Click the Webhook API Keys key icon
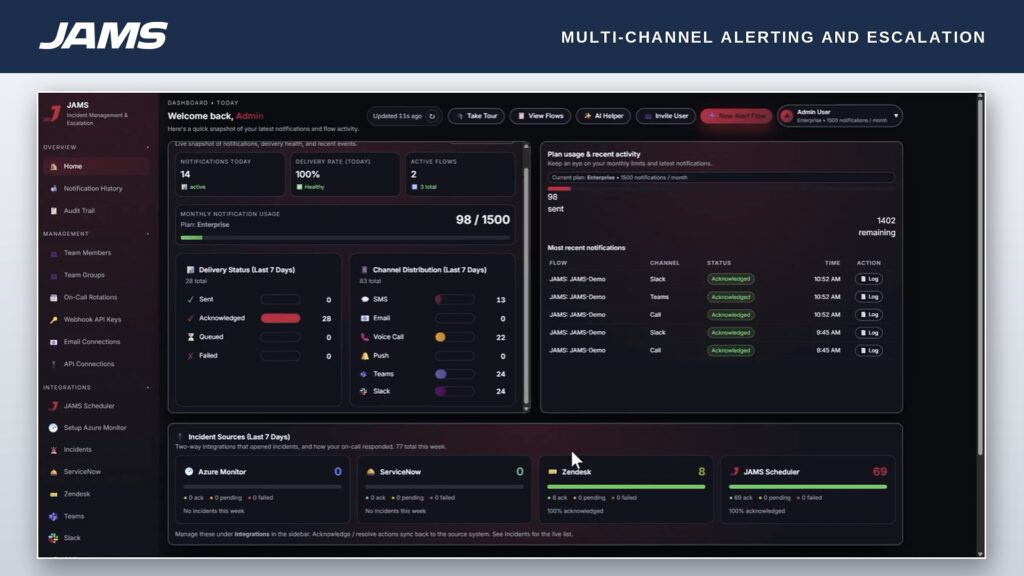 [54, 320]
